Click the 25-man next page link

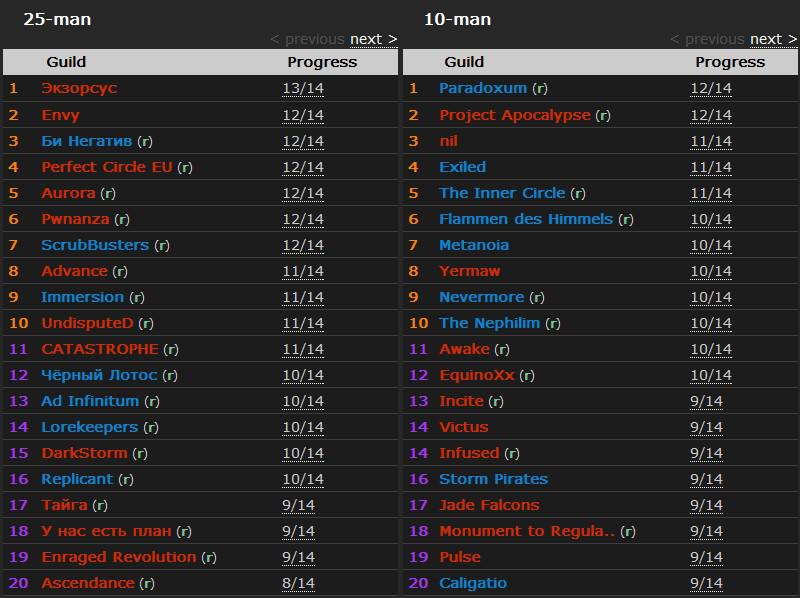[373, 39]
